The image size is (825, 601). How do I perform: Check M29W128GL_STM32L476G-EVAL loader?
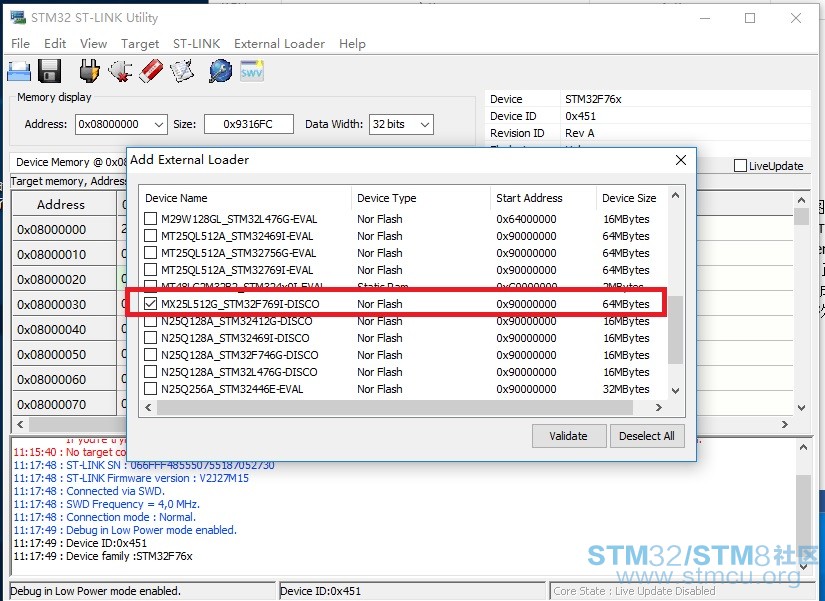coord(150,218)
